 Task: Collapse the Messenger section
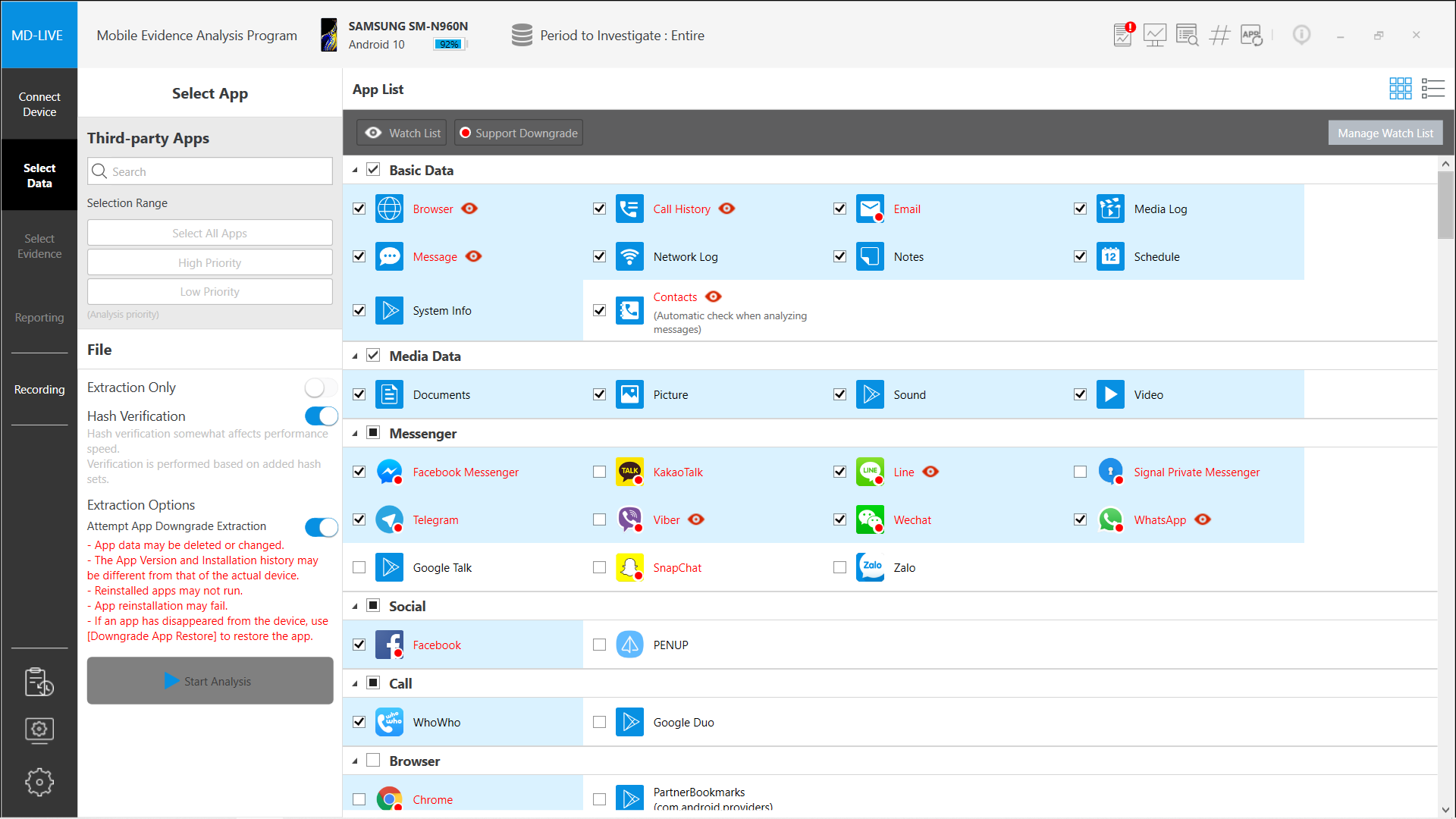(355, 434)
